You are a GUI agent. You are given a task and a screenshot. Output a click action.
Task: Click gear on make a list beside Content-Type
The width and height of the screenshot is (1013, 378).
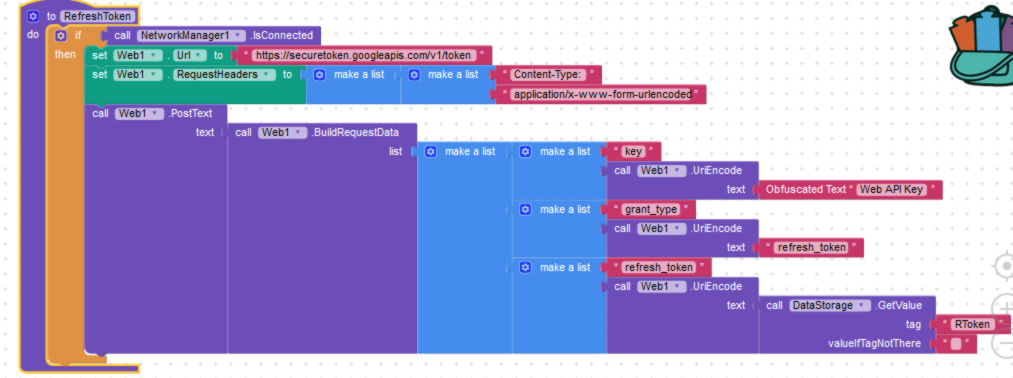click(x=414, y=74)
